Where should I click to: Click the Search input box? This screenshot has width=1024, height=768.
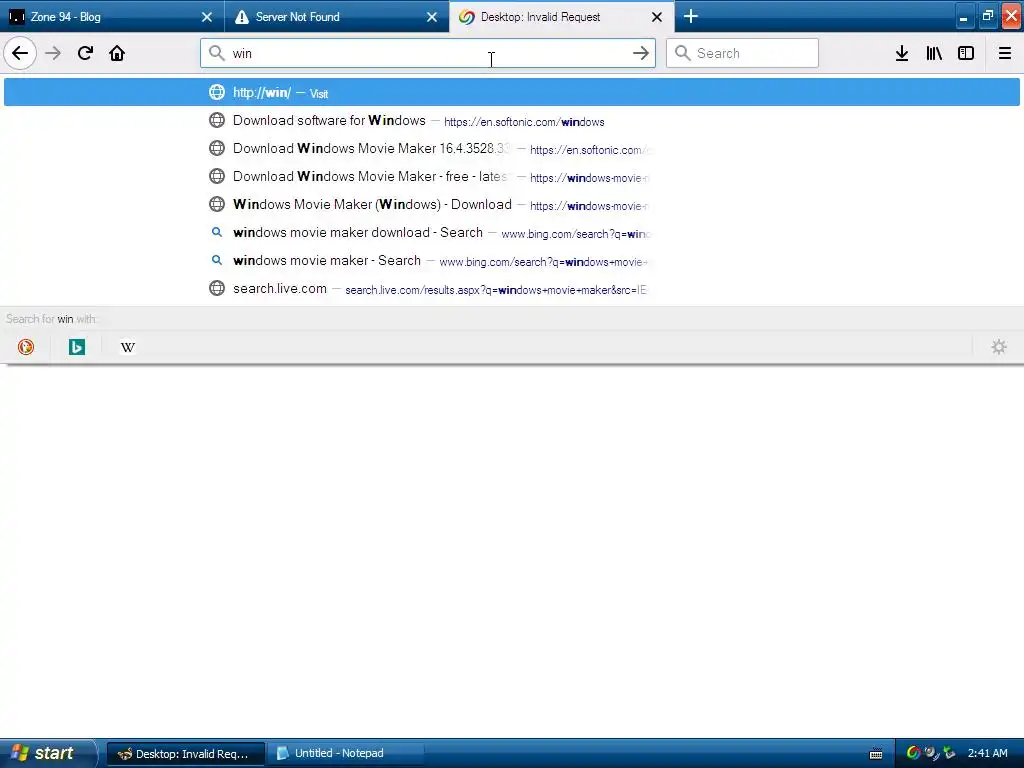(742, 54)
